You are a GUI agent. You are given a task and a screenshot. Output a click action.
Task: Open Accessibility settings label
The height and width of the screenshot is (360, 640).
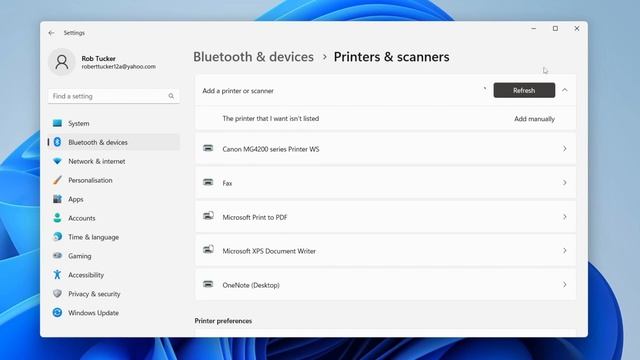tap(86, 275)
